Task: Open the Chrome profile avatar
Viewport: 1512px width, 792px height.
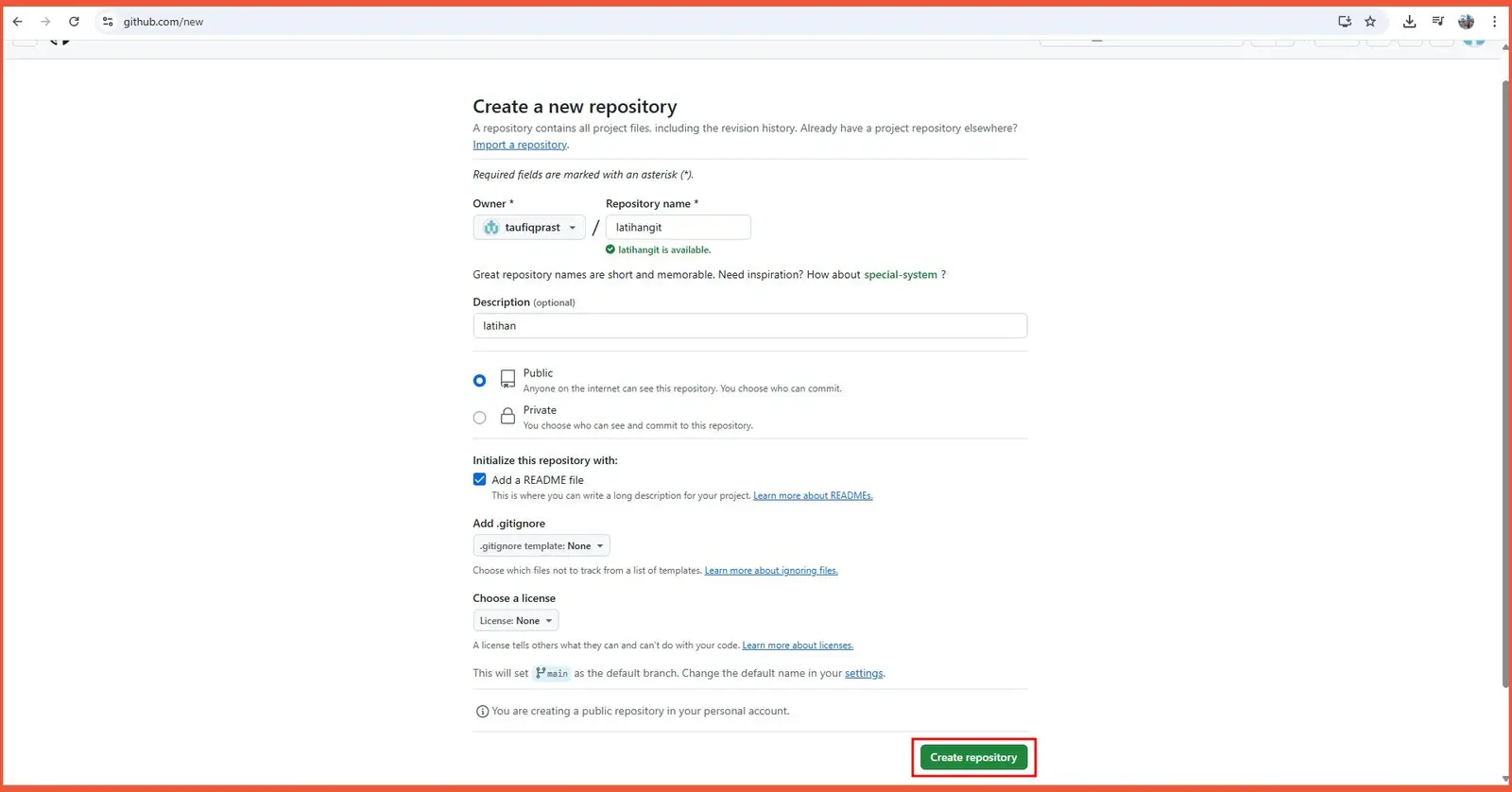Action: pyautogui.click(x=1467, y=21)
